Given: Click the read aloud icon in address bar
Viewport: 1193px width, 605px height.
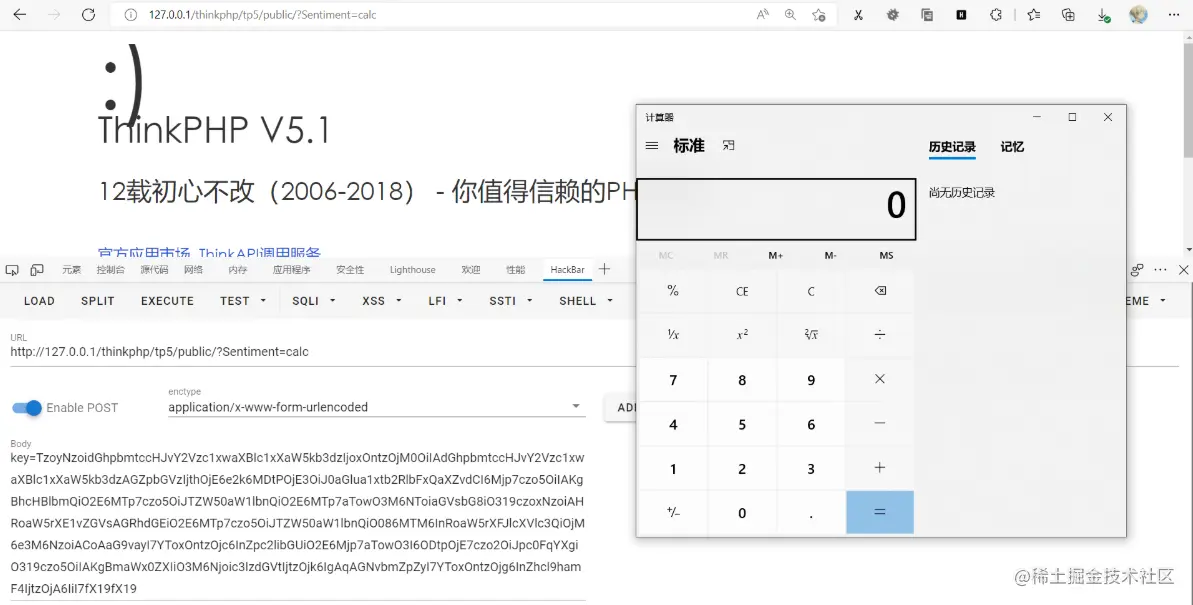Looking at the screenshot, I should [x=762, y=14].
